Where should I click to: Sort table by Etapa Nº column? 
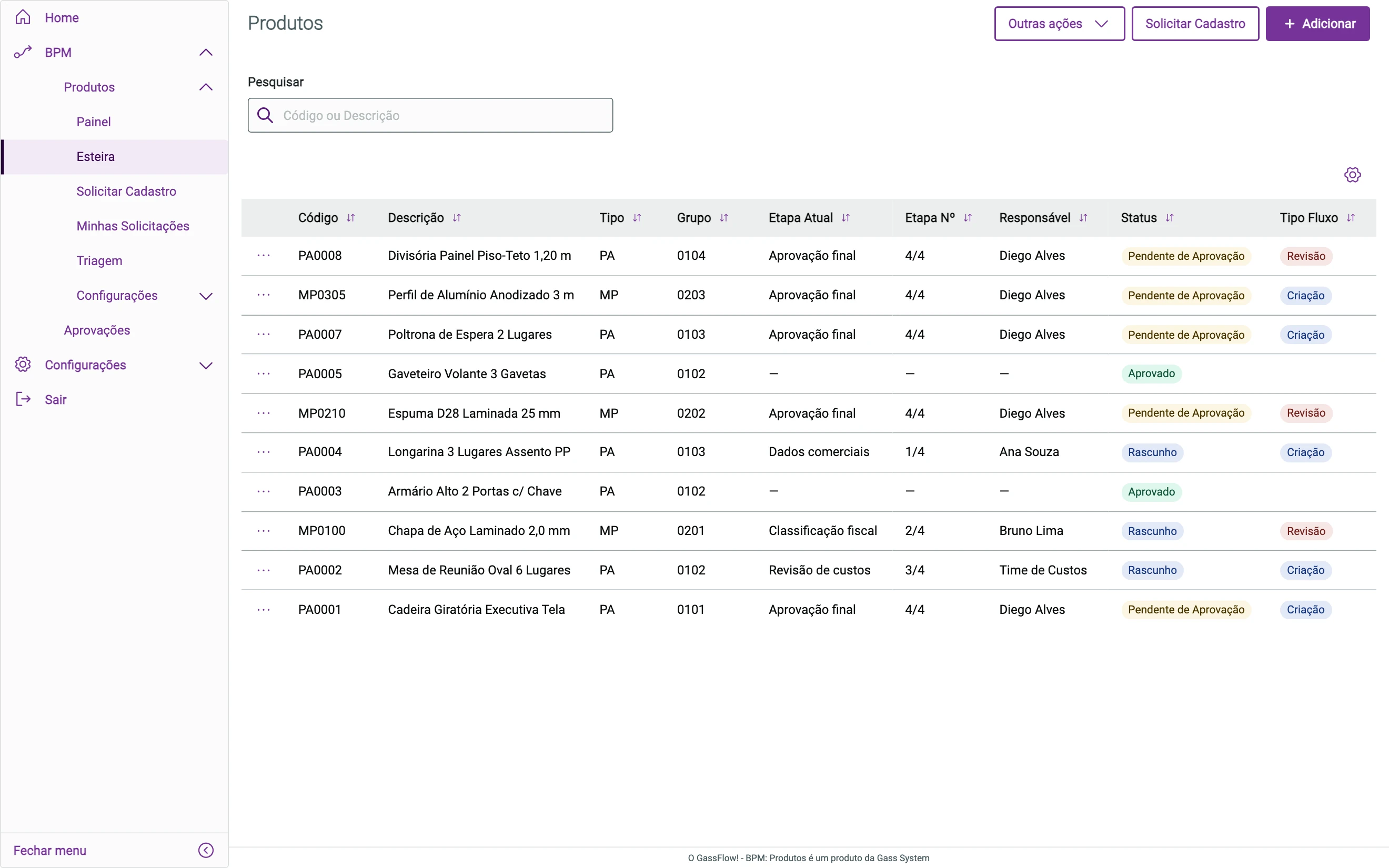(x=968, y=218)
